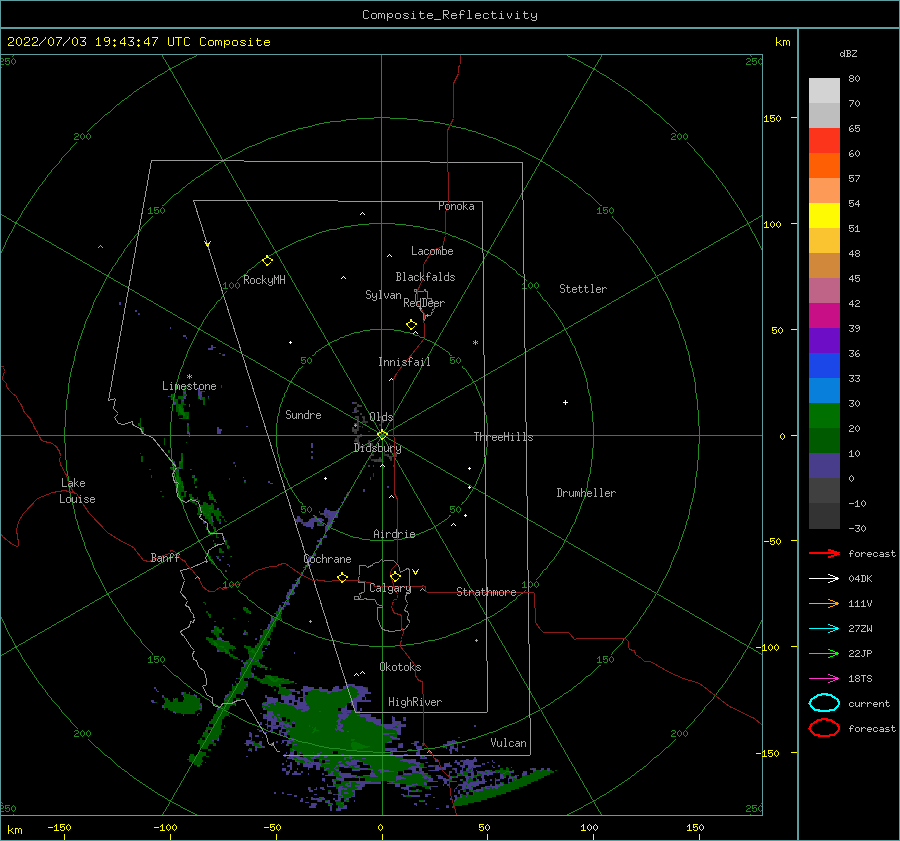Click the Drumheller city label
Viewport: 900px width, 841px height.
pos(586,493)
